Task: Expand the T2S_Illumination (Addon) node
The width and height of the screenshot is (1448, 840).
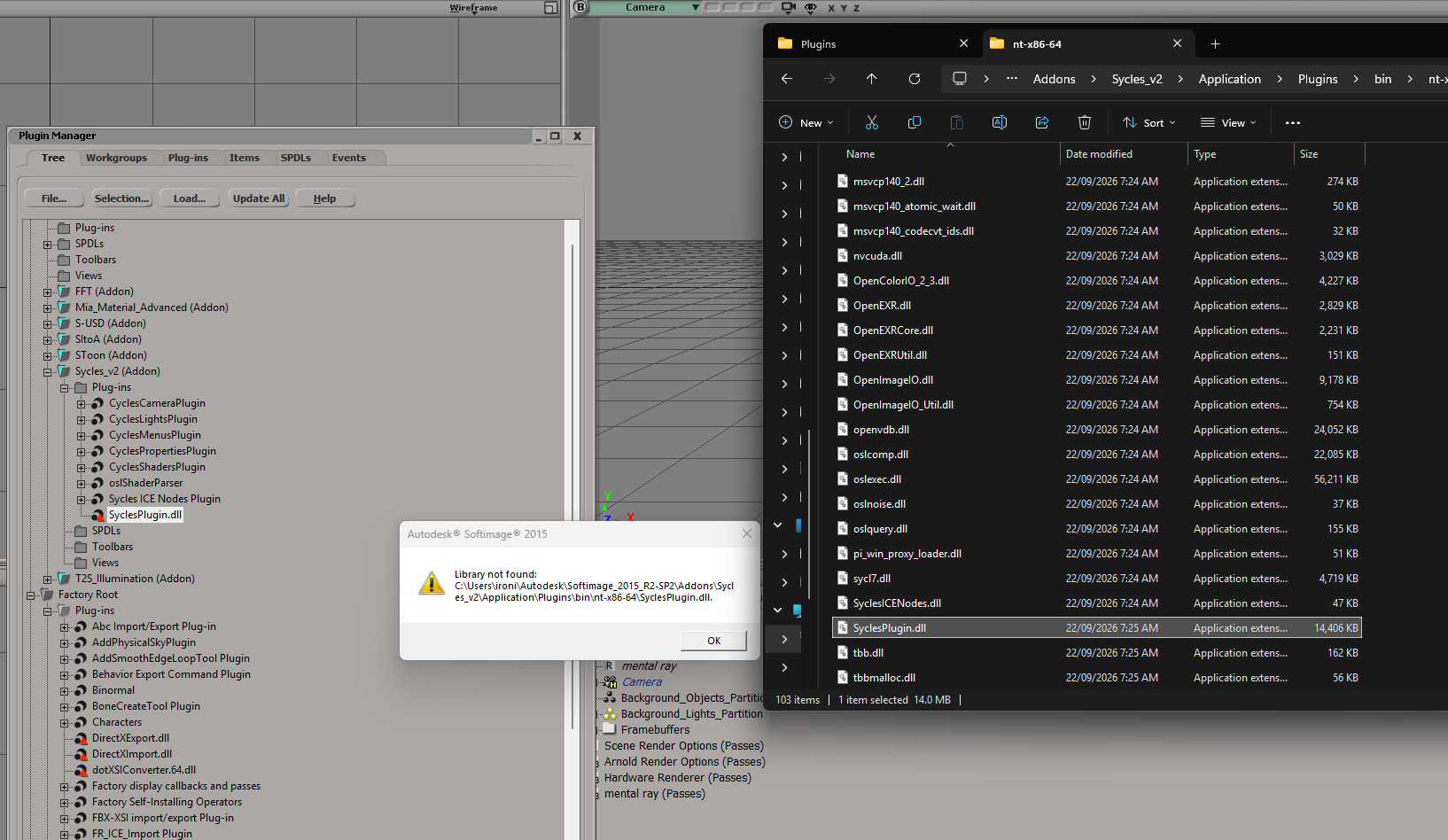Action: 48,579
